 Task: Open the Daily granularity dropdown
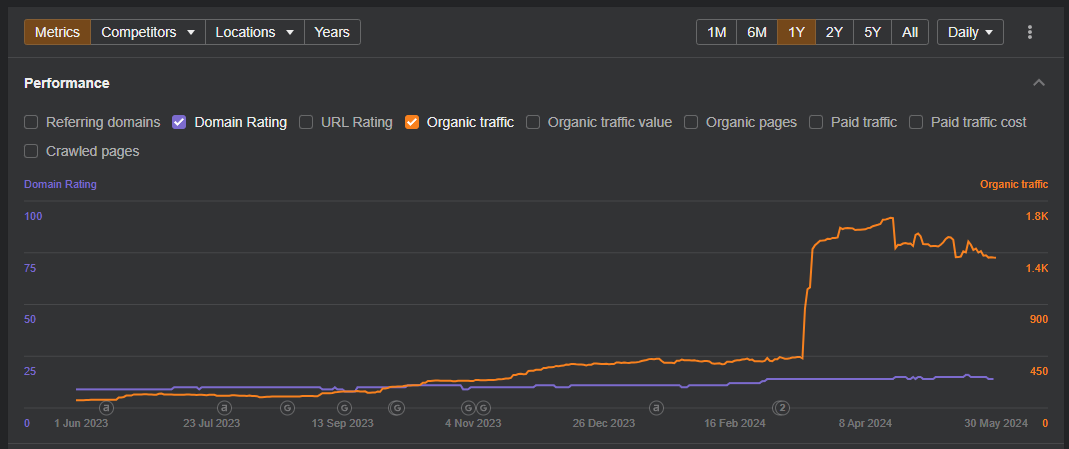(970, 32)
